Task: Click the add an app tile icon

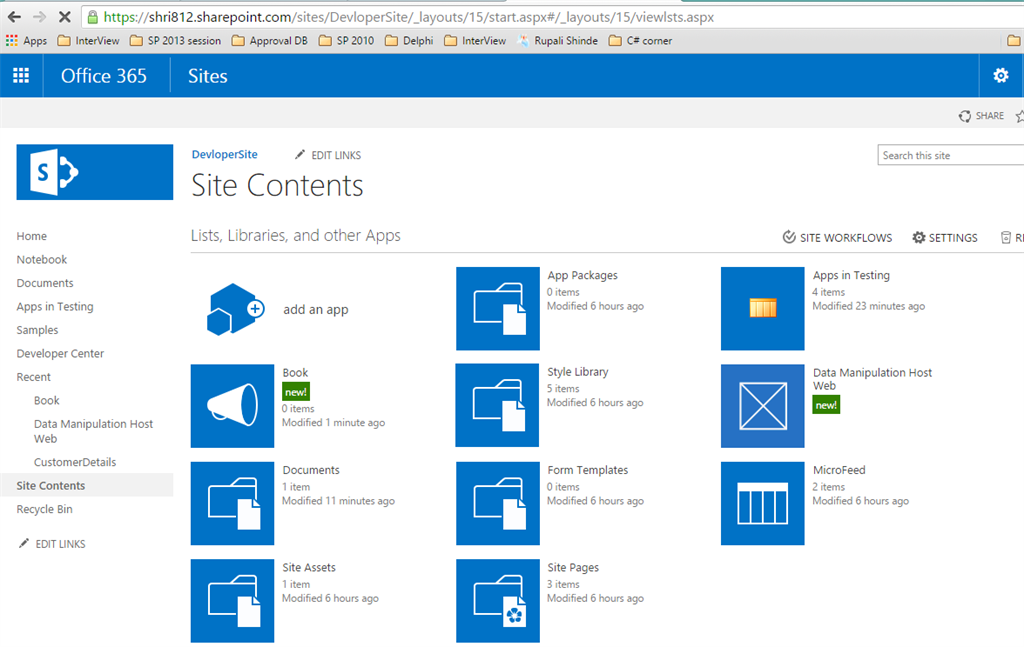Action: 233,309
